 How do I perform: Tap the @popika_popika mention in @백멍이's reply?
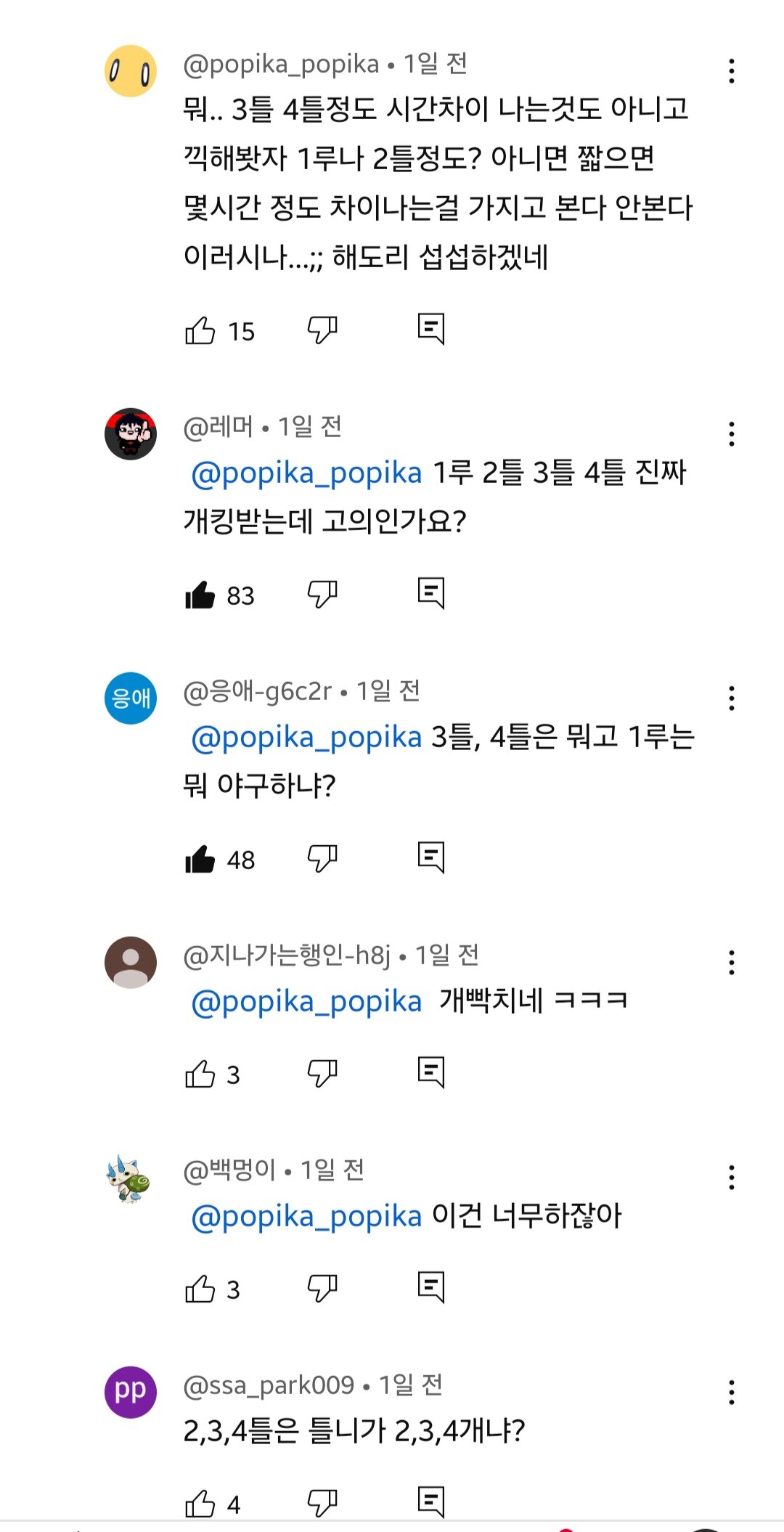pos(306,1217)
